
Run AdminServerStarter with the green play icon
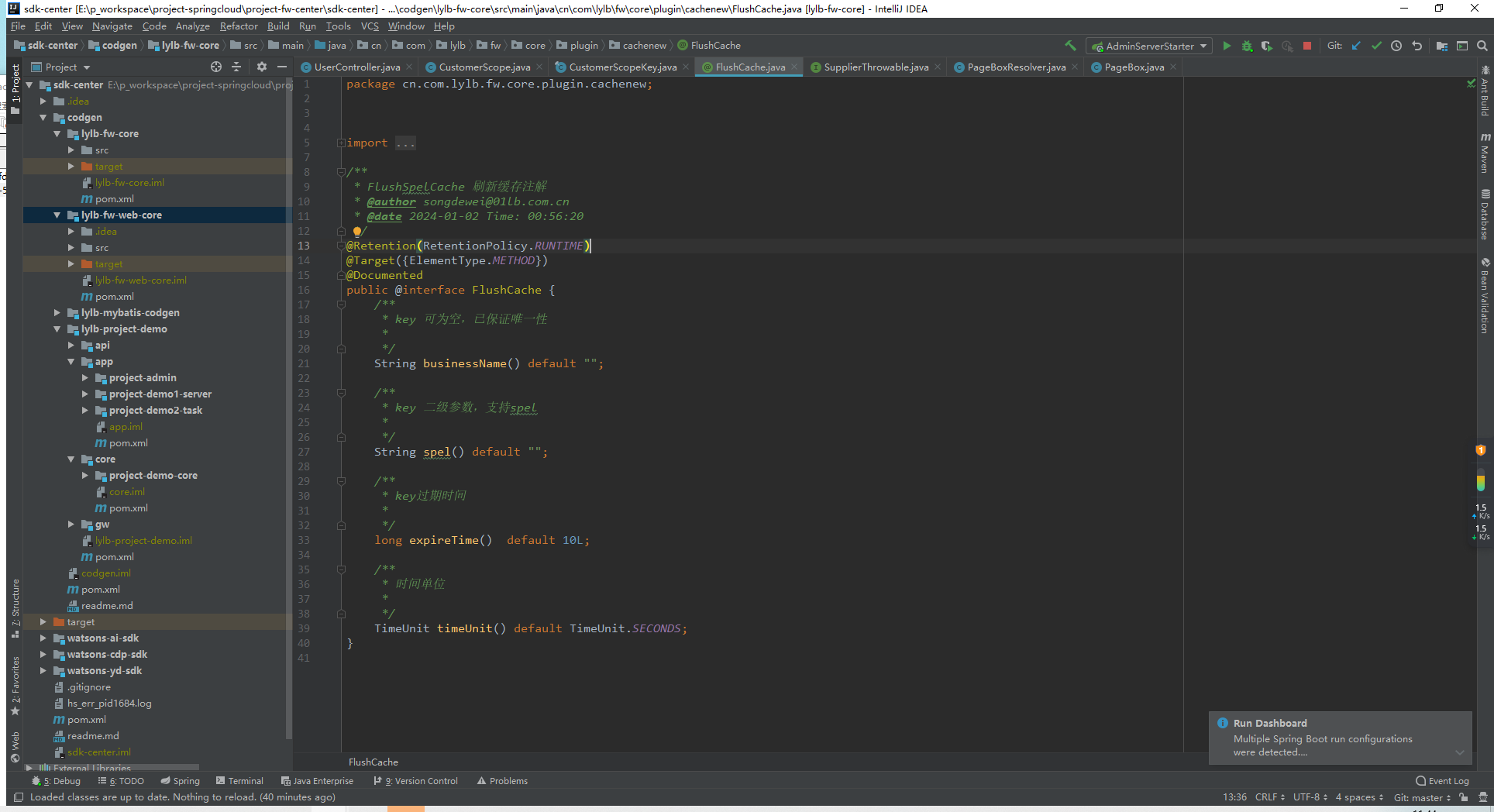[1227, 46]
